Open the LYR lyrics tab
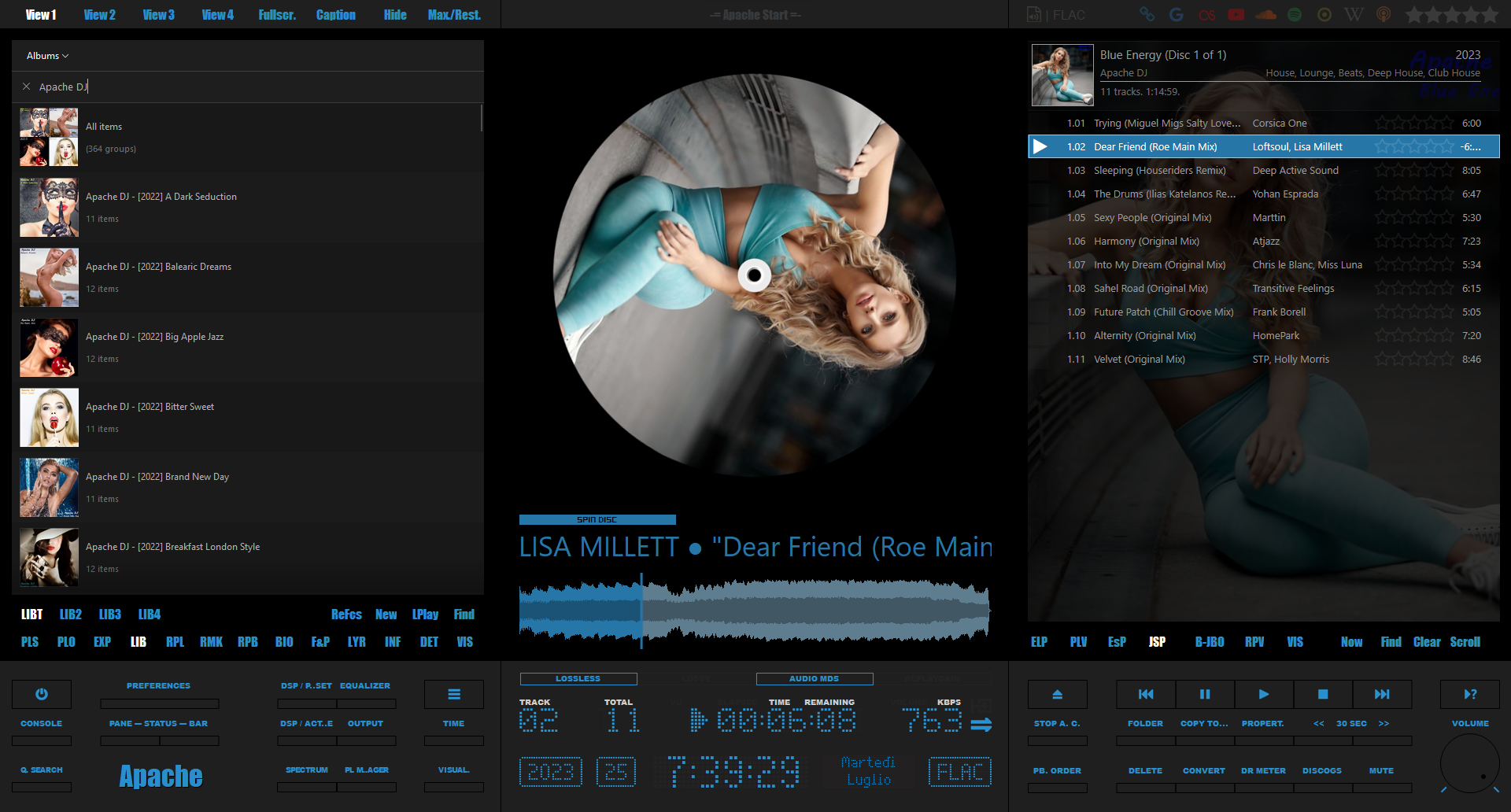 pos(357,641)
